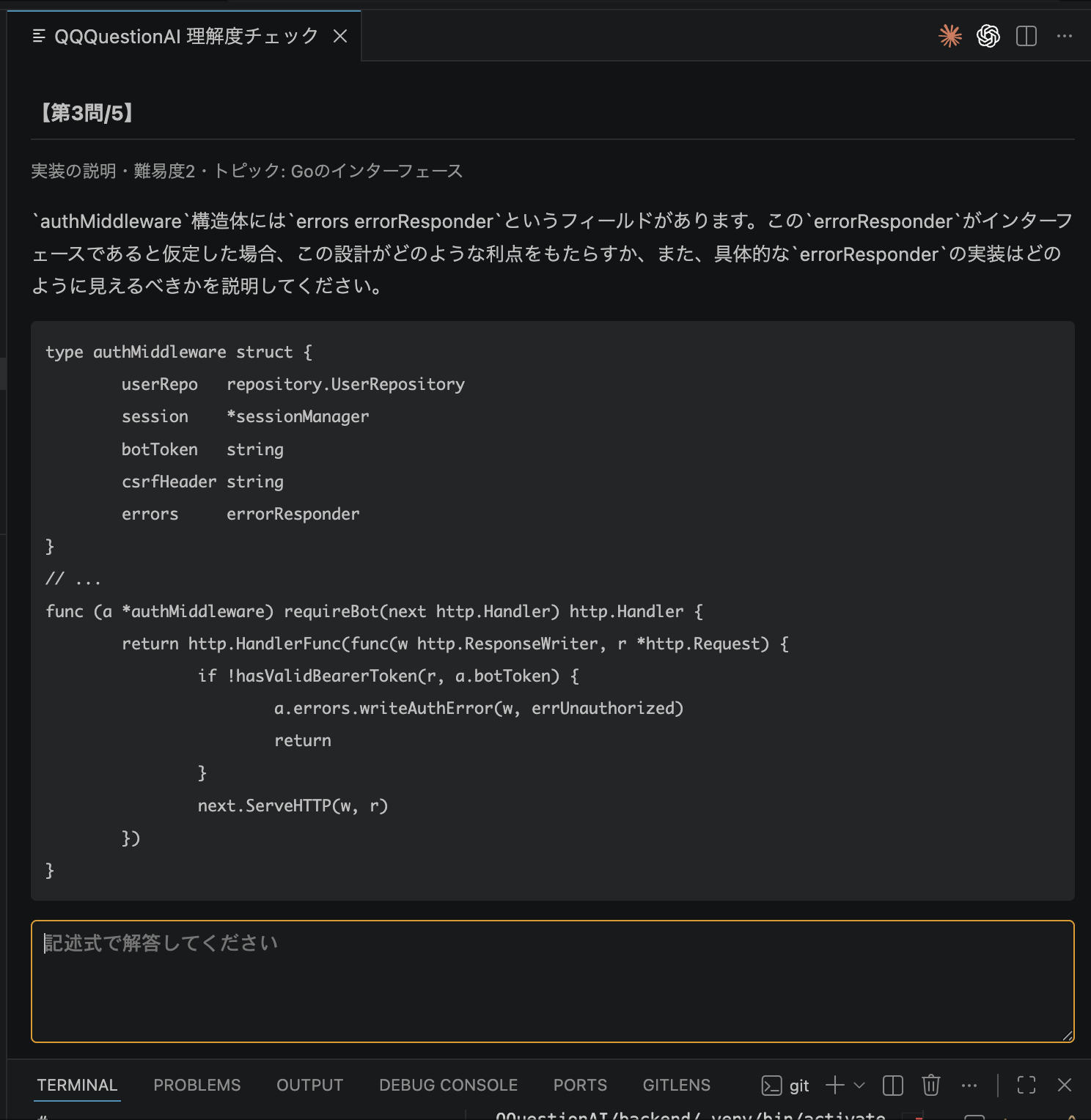Click the 'botToken string' code line
This screenshot has height=1120, width=1091.
point(202,449)
